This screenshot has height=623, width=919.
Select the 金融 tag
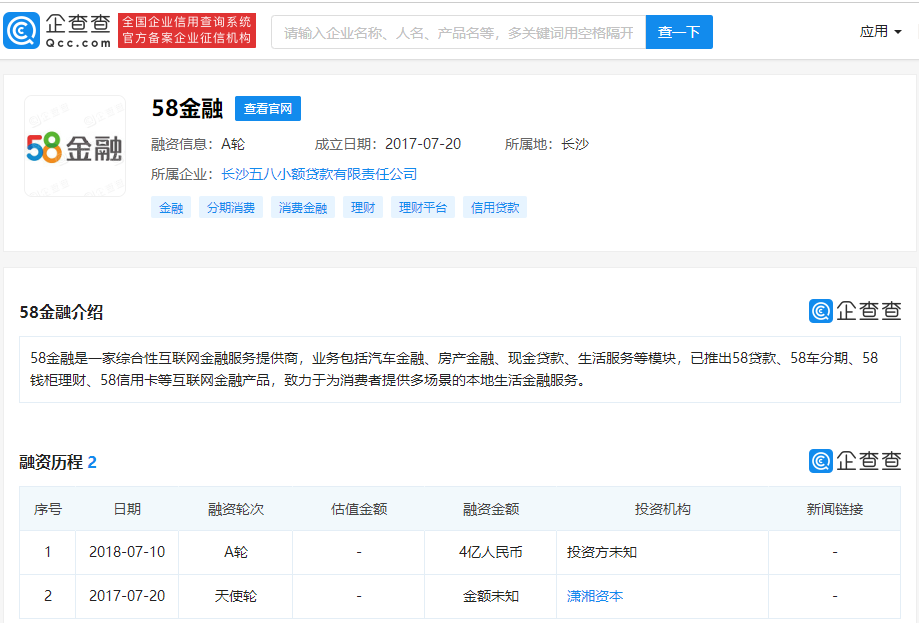coord(171,207)
